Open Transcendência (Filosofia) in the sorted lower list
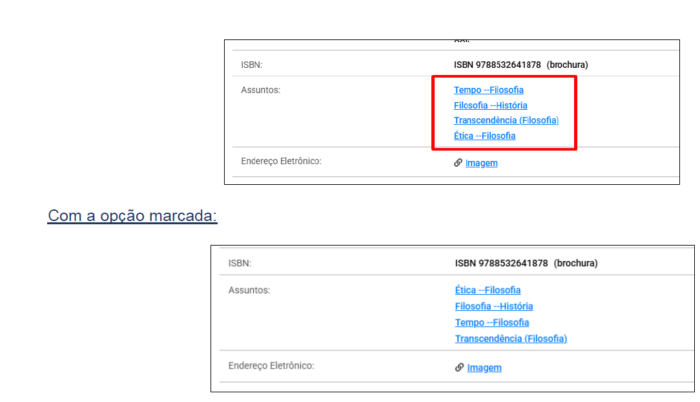 [510, 338]
